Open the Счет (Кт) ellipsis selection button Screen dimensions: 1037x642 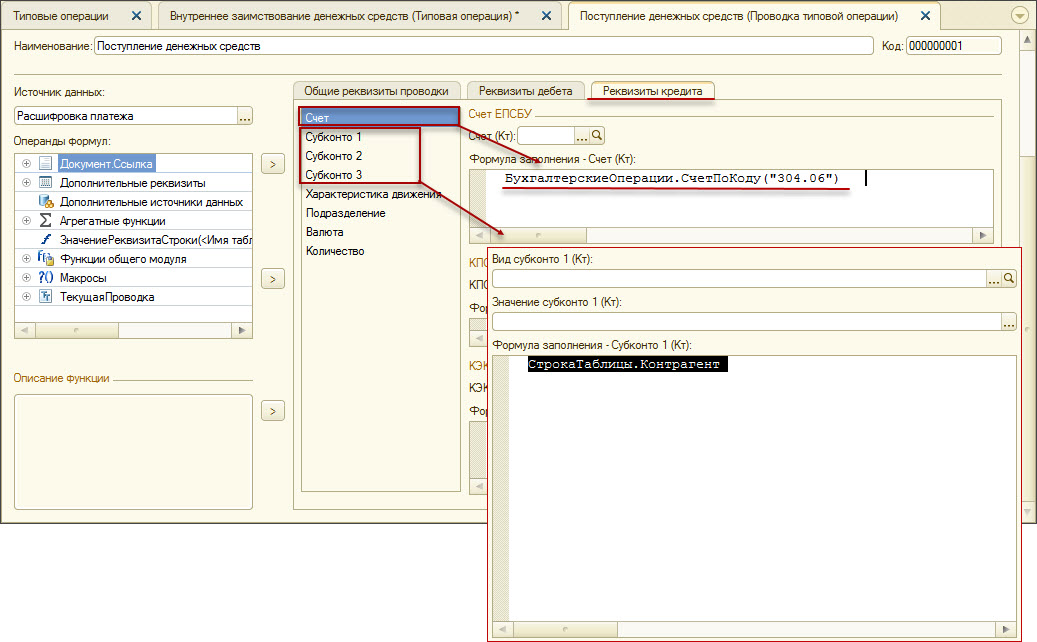coord(582,136)
